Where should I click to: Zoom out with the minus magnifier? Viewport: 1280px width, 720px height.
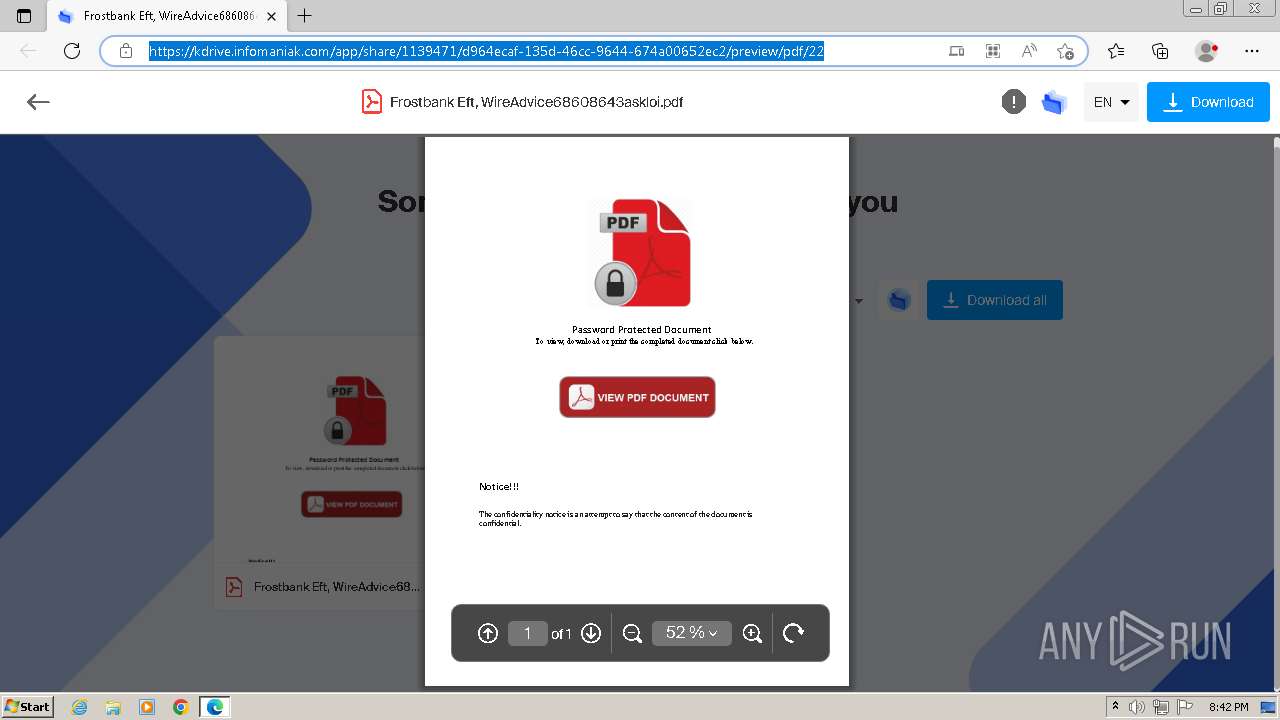632,633
